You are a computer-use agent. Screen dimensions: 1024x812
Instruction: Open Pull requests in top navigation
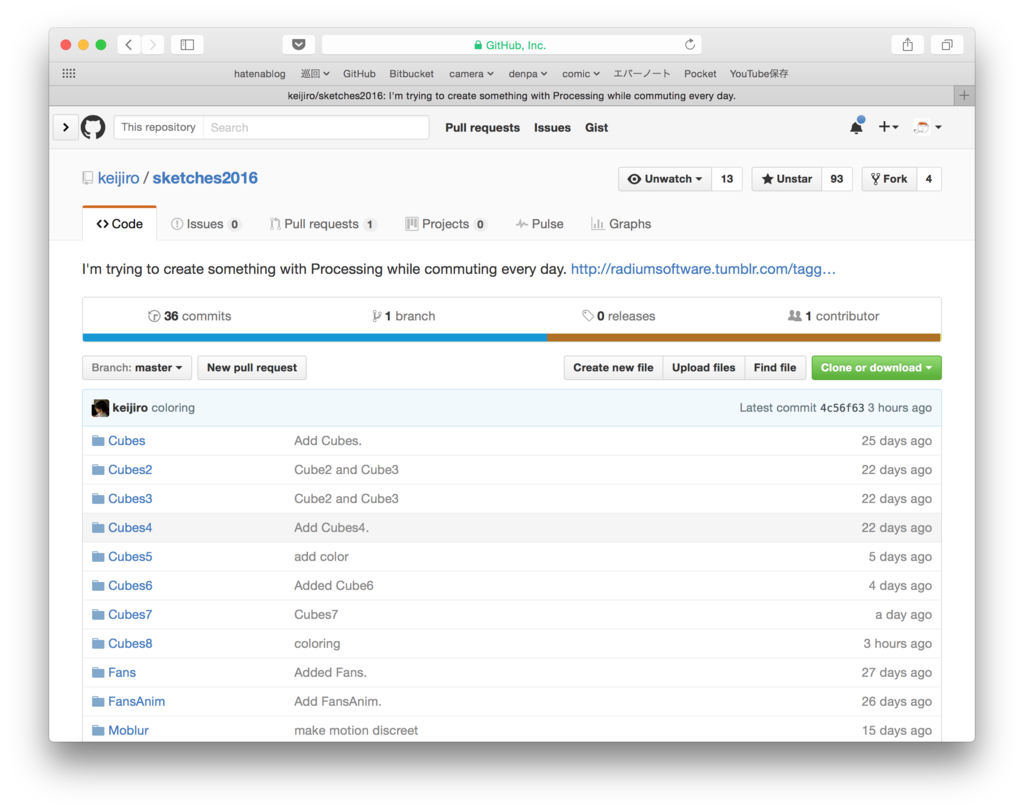[x=483, y=127]
